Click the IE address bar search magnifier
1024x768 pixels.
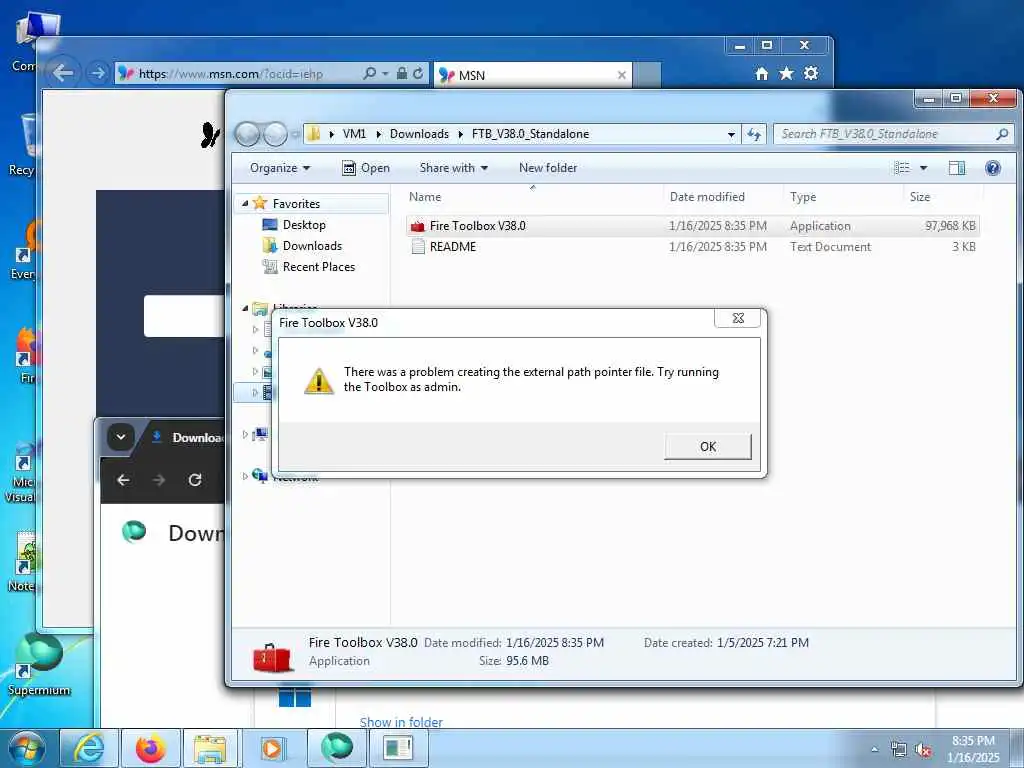coord(369,73)
